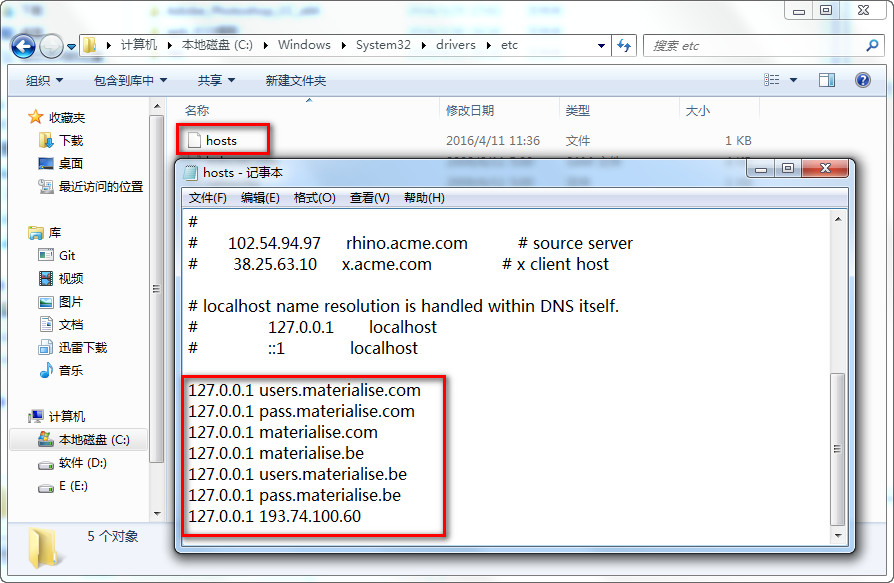
Task: Expand arrow after 计算机 in breadcrumb
Action: (169, 46)
